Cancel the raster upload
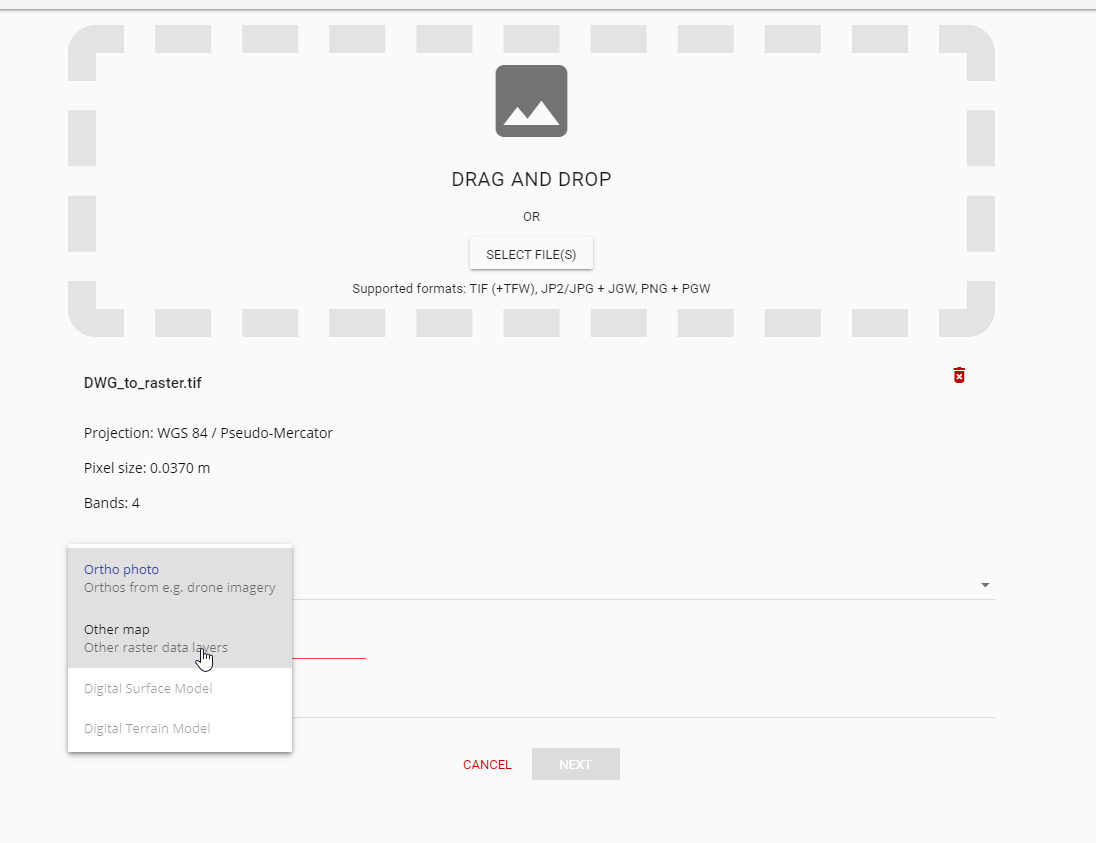The image size is (1096, 843). click(487, 765)
